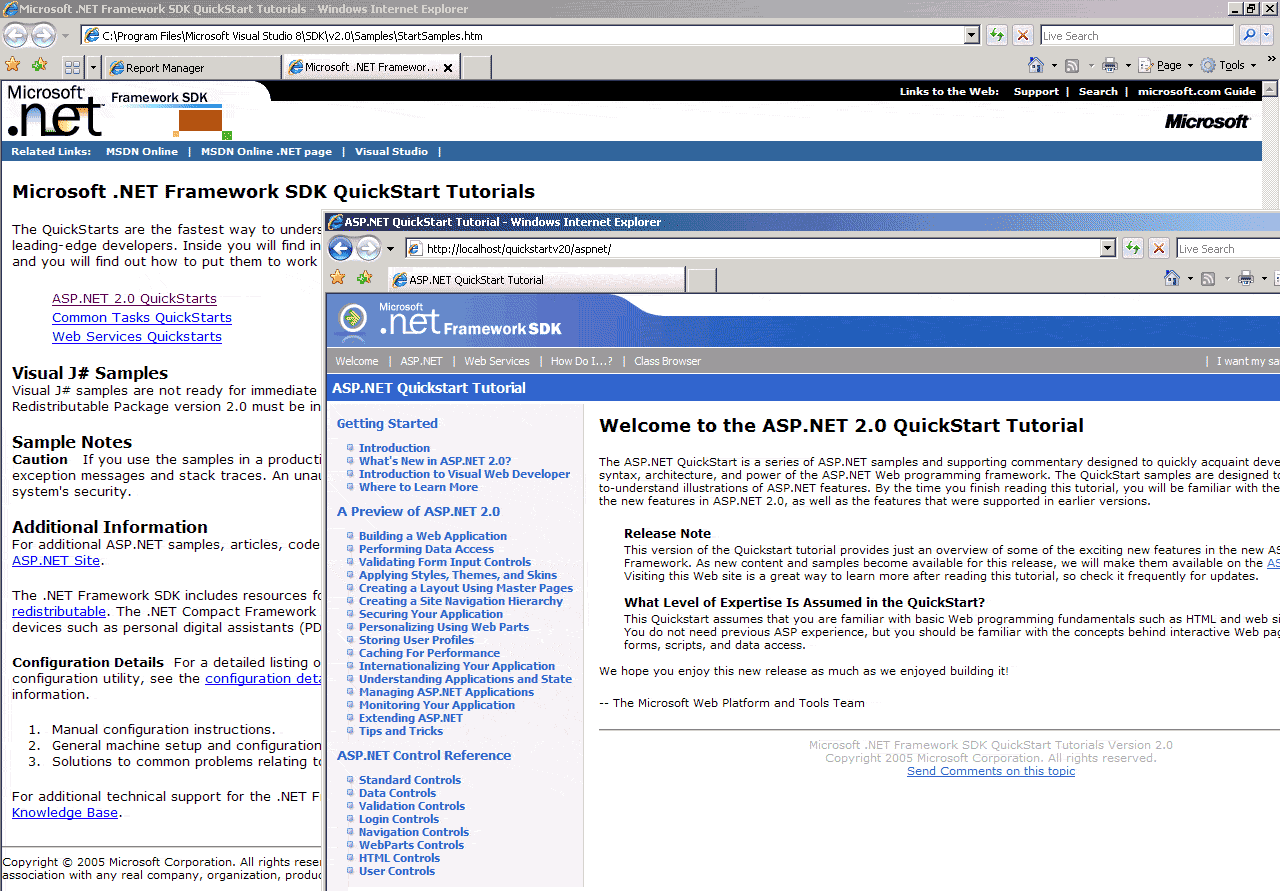Stop loading the localhost quickstartv20 page
Screen dimensions: 1280x891
point(1159,249)
